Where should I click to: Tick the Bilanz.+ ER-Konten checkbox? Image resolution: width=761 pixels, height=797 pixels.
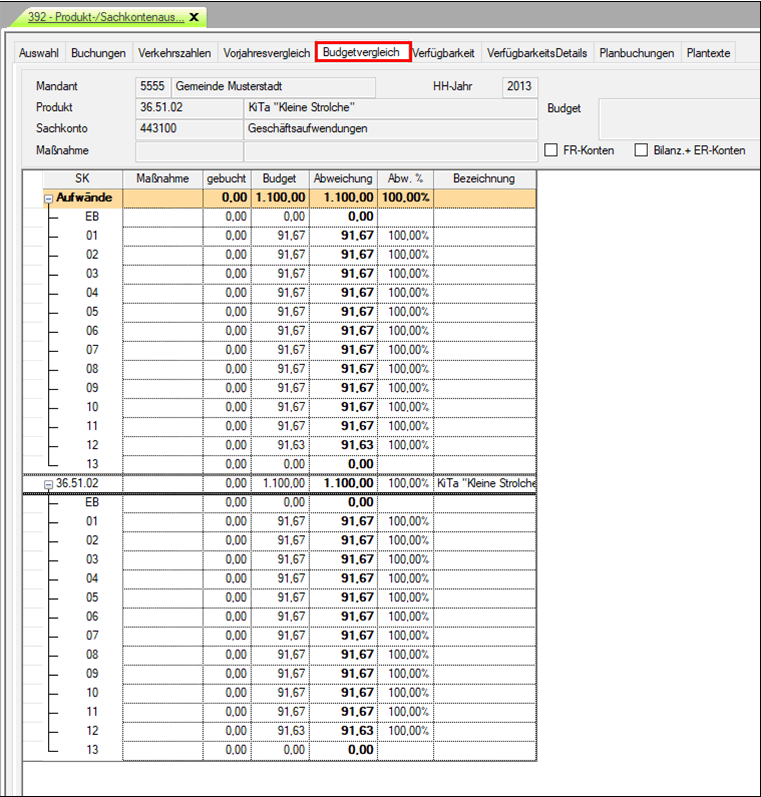tap(641, 150)
